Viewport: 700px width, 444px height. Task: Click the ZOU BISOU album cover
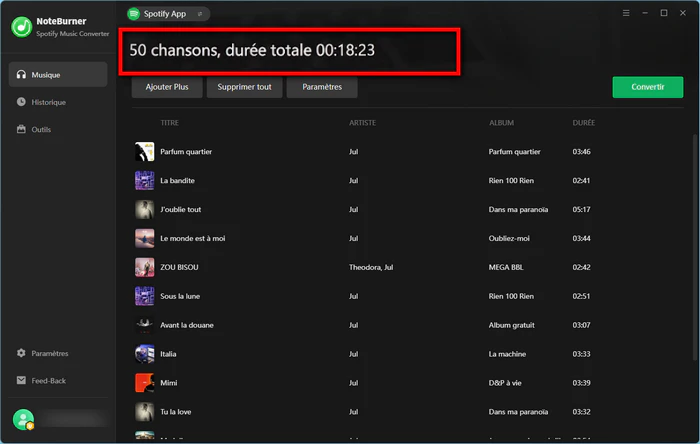[x=145, y=267]
